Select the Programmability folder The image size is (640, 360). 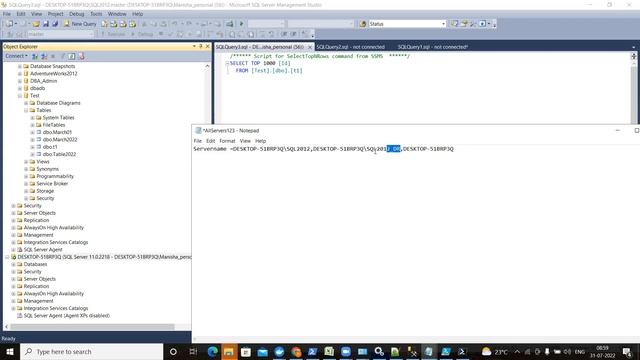click(55, 176)
